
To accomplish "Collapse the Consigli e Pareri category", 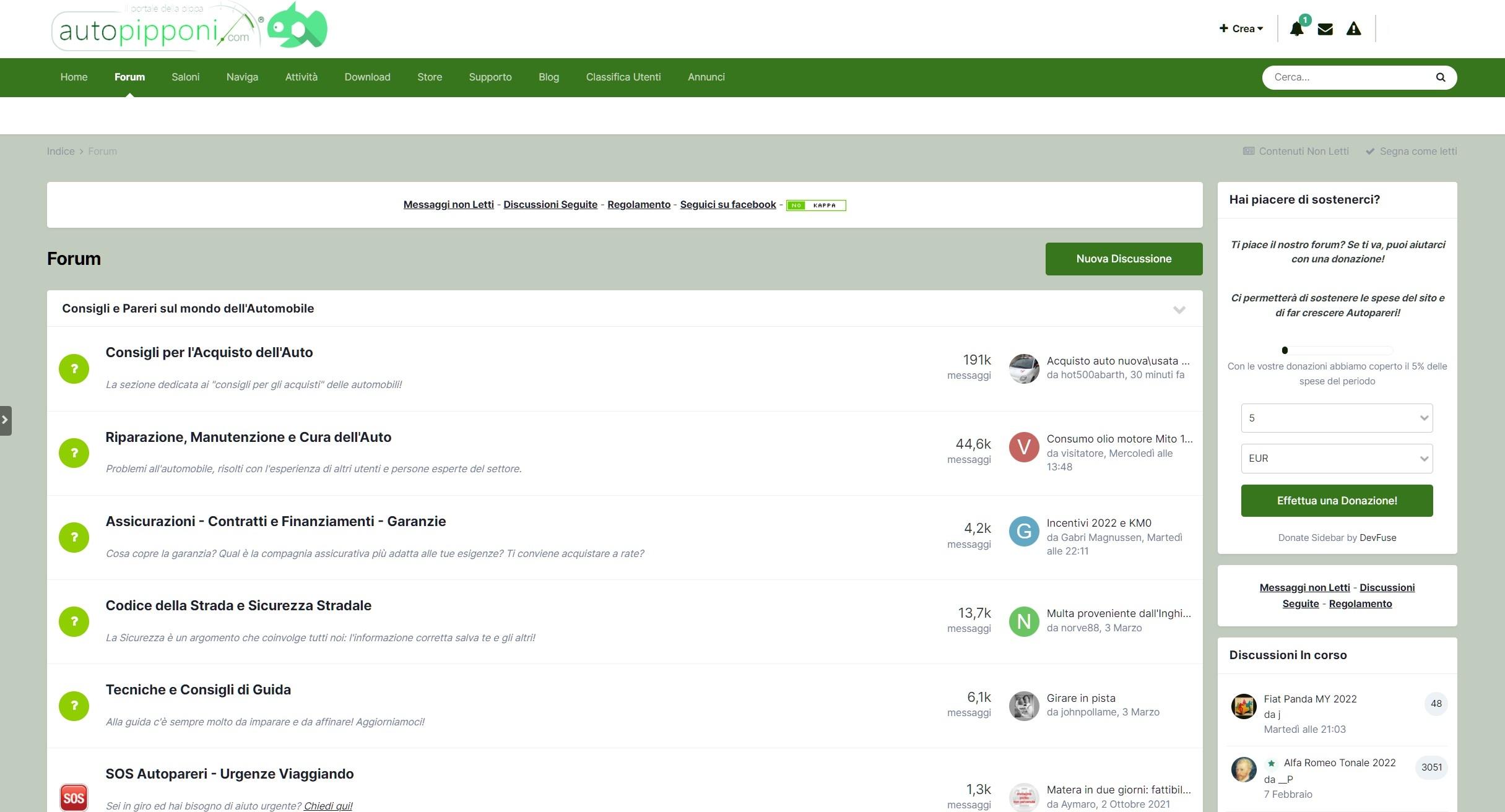I will [1179, 309].
